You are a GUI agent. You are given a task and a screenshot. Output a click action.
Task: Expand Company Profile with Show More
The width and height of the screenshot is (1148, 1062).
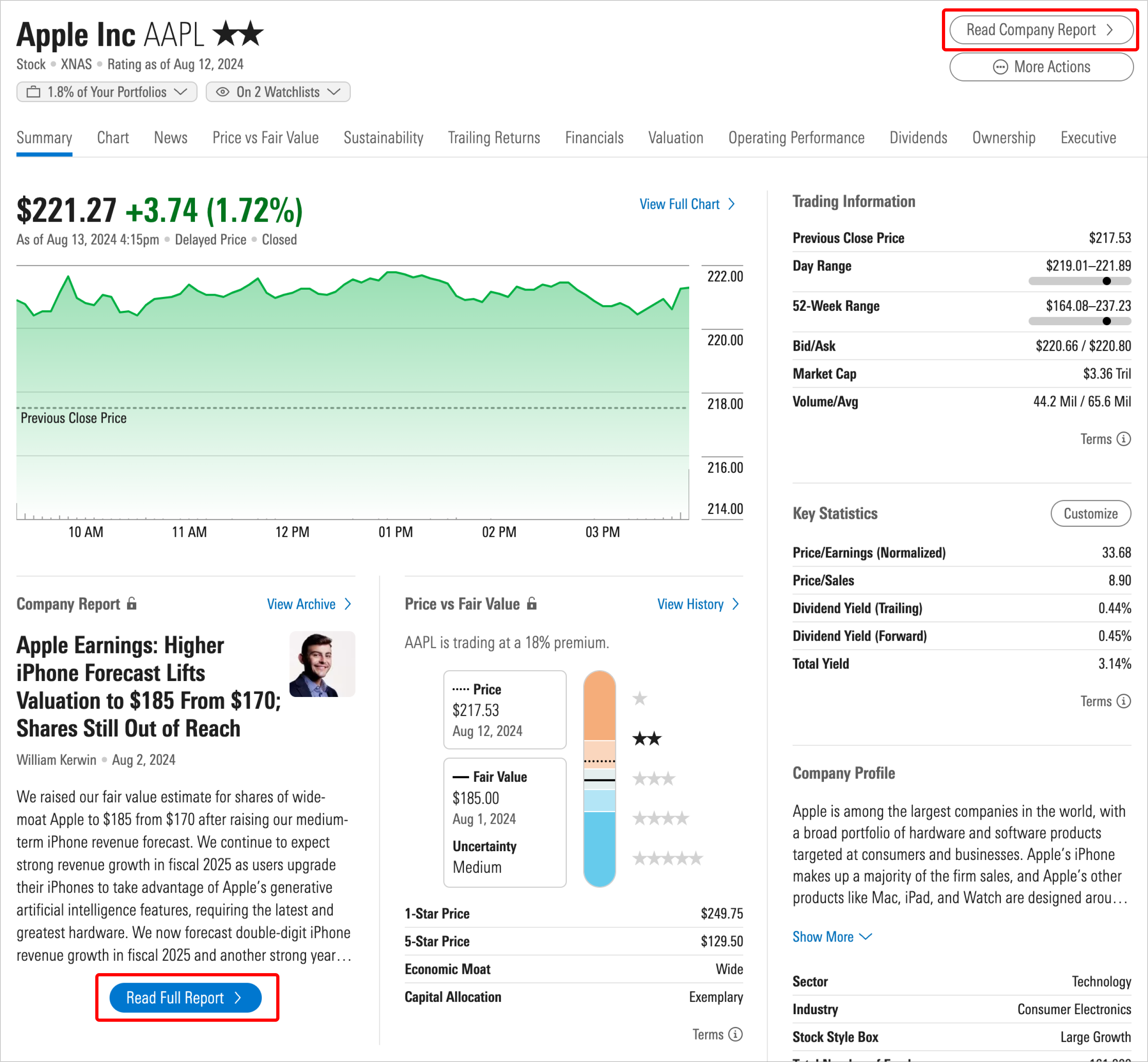(832, 937)
